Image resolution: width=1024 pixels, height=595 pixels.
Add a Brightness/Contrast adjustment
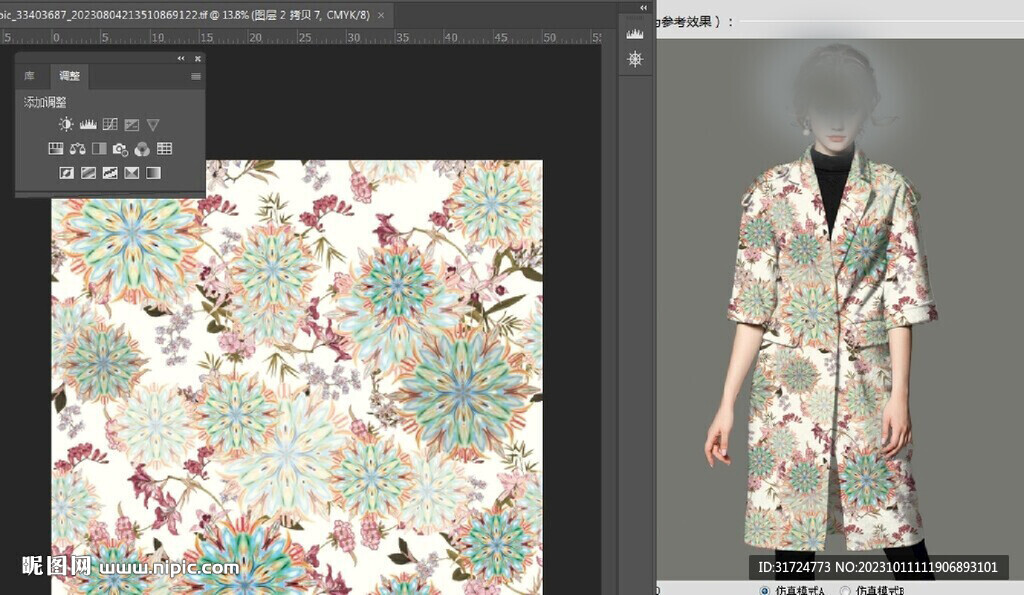click(66, 125)
